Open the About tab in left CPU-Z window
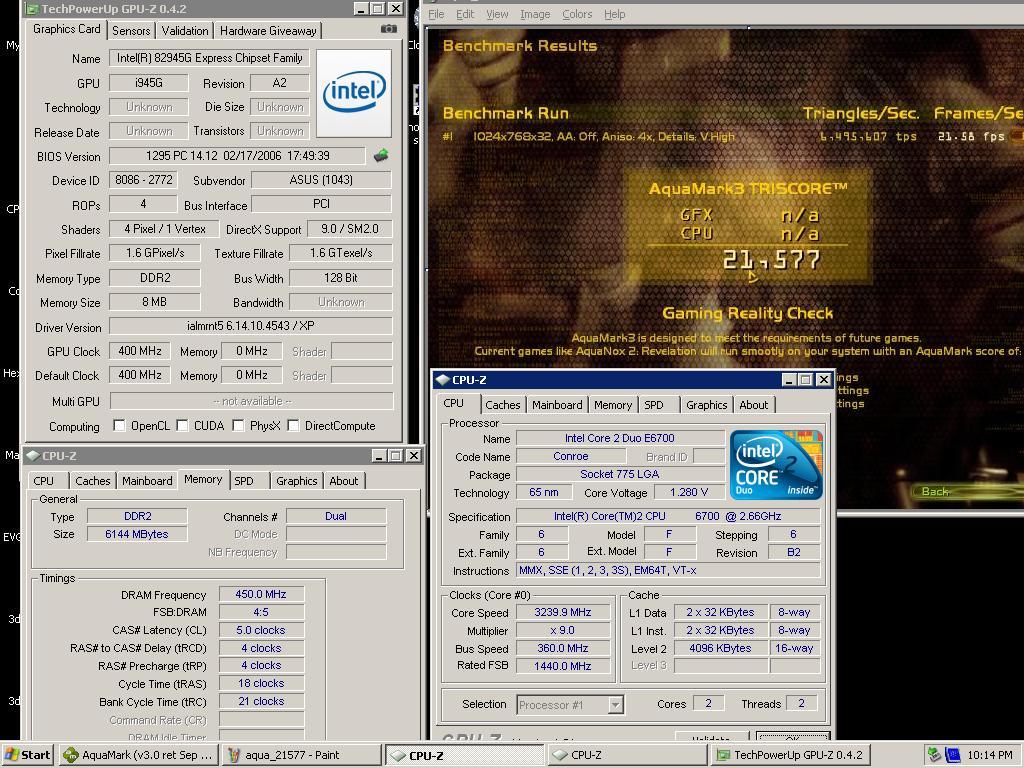The height and width of the screenshot is (768, 1024). coord(344,481)
